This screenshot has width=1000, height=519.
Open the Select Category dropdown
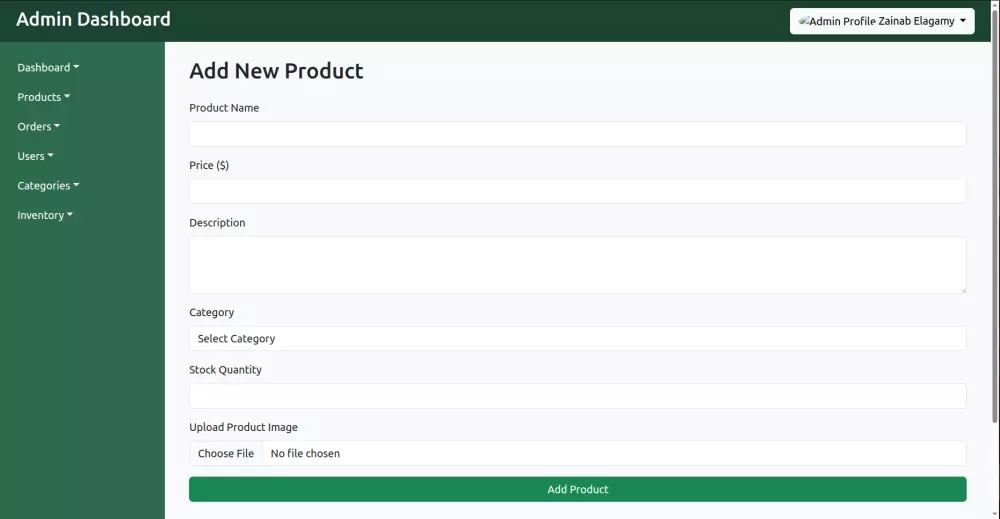(x=577, y=339)
